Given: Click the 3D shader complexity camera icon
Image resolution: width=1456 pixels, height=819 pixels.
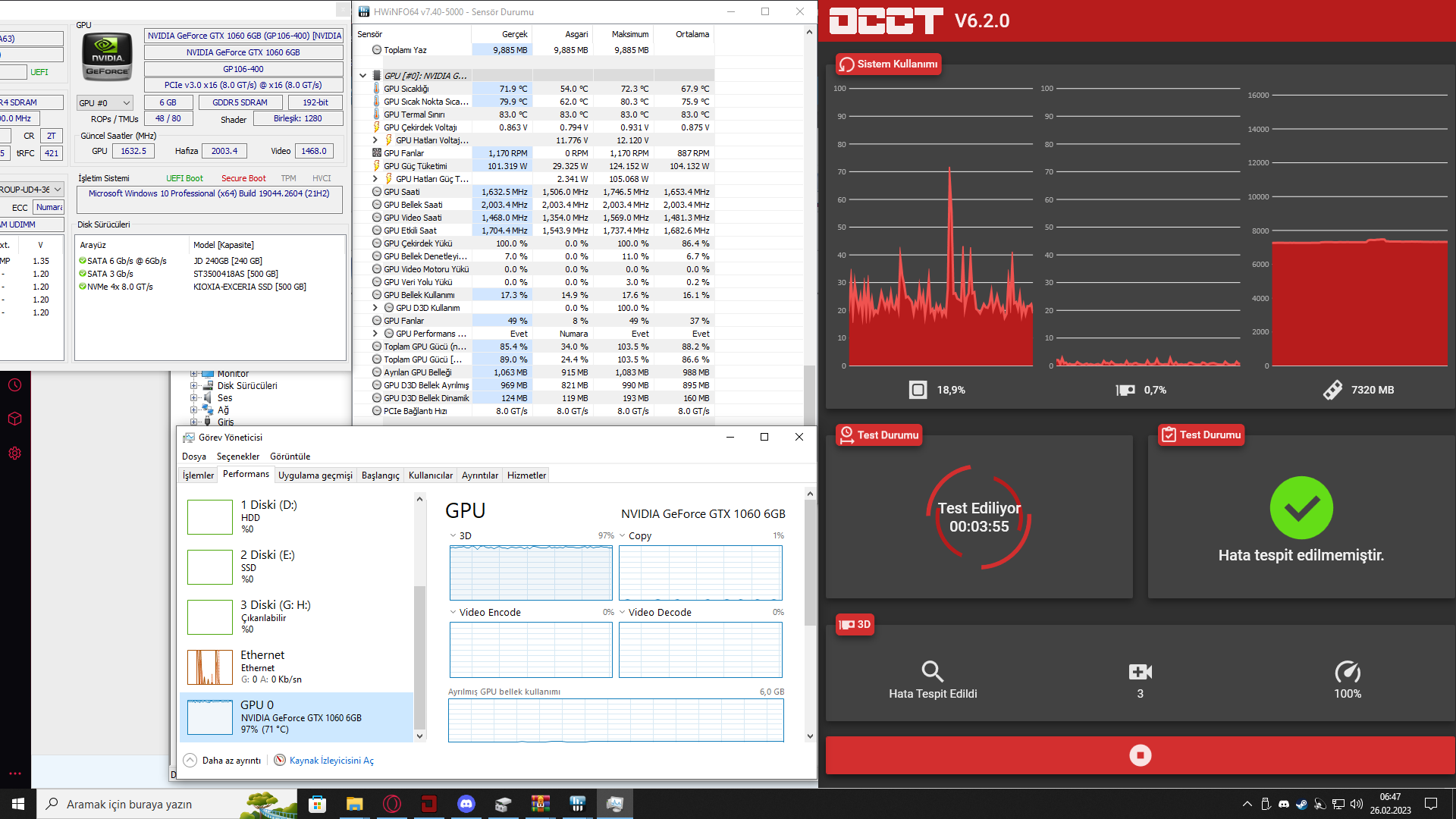Looking at the screenshot, I should (x=1140, y=672).
